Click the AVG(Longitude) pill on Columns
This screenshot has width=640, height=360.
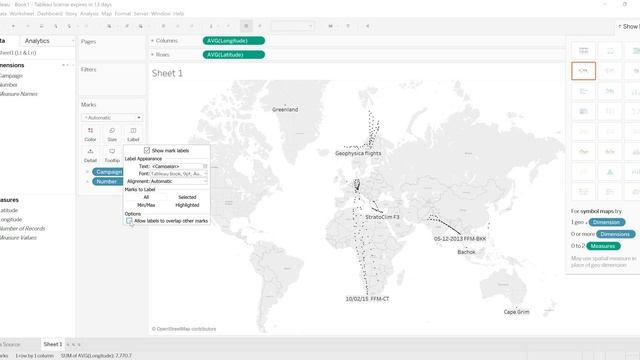[x=234, y=41]
